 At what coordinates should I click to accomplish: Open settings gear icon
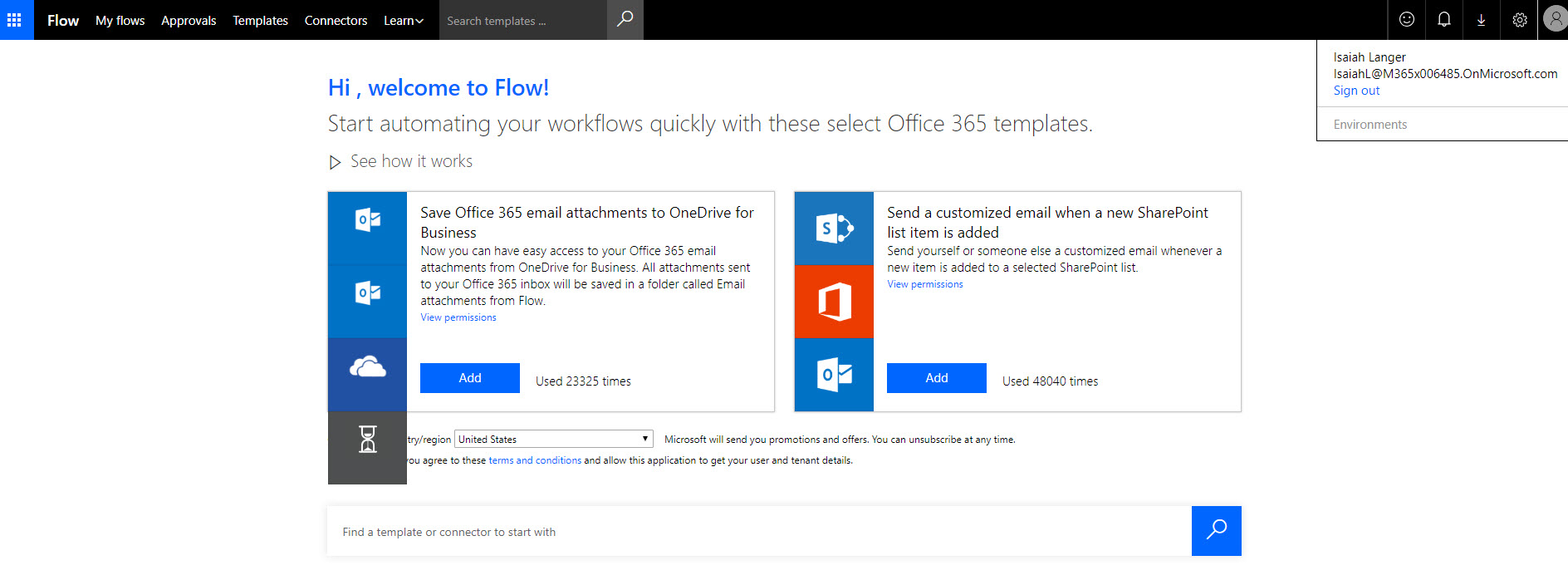click(x=1520, y=20)
